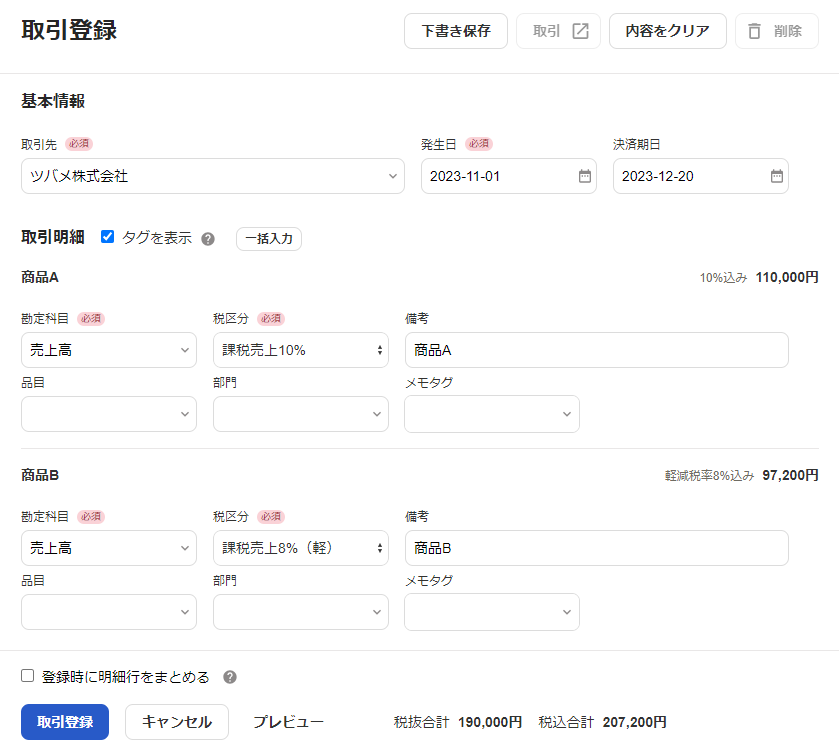Open 商品B 品目 dropdown
The height and width of the screenshot is (755, 839).
coord(109,612)
